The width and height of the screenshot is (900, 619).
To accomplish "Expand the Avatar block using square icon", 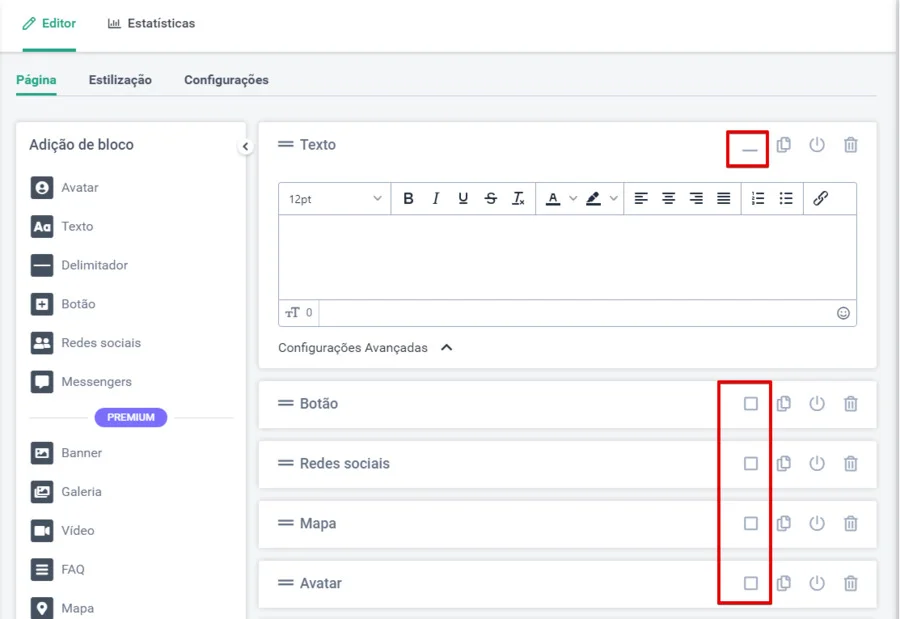I will [x=751, y=584].
